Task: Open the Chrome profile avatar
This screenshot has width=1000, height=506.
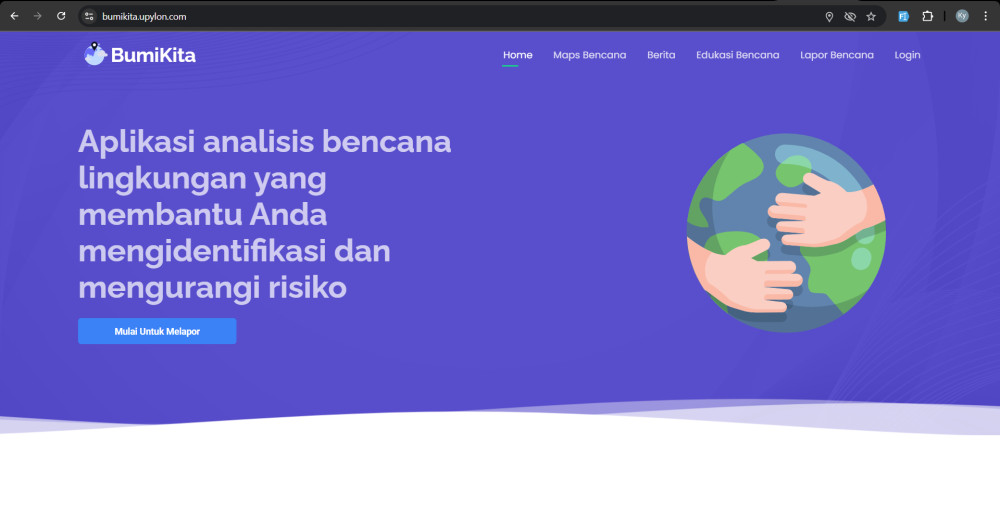Action: tap(962, 16)
